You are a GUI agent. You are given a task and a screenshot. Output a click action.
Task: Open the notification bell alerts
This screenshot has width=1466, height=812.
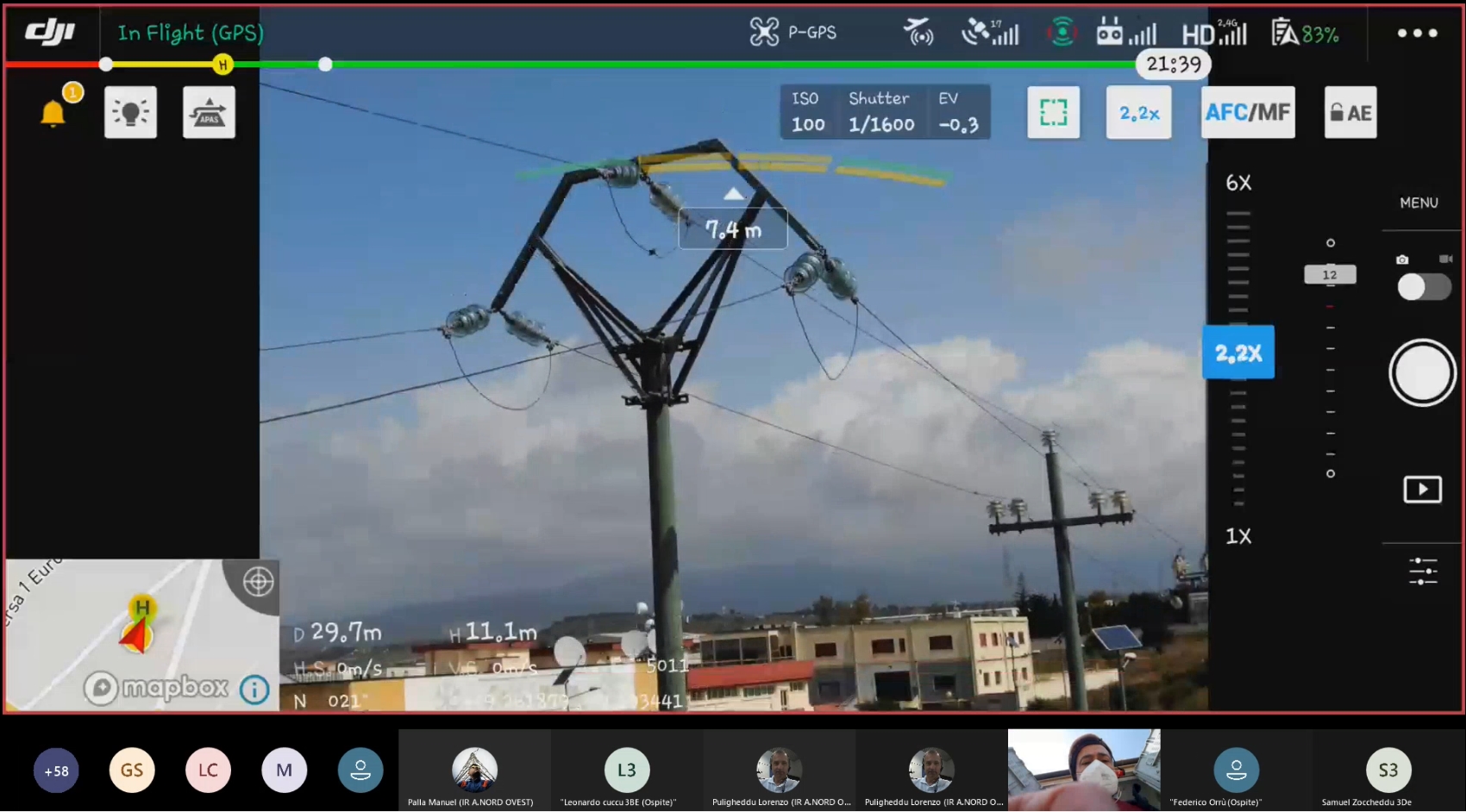click(x=53, y=112)
